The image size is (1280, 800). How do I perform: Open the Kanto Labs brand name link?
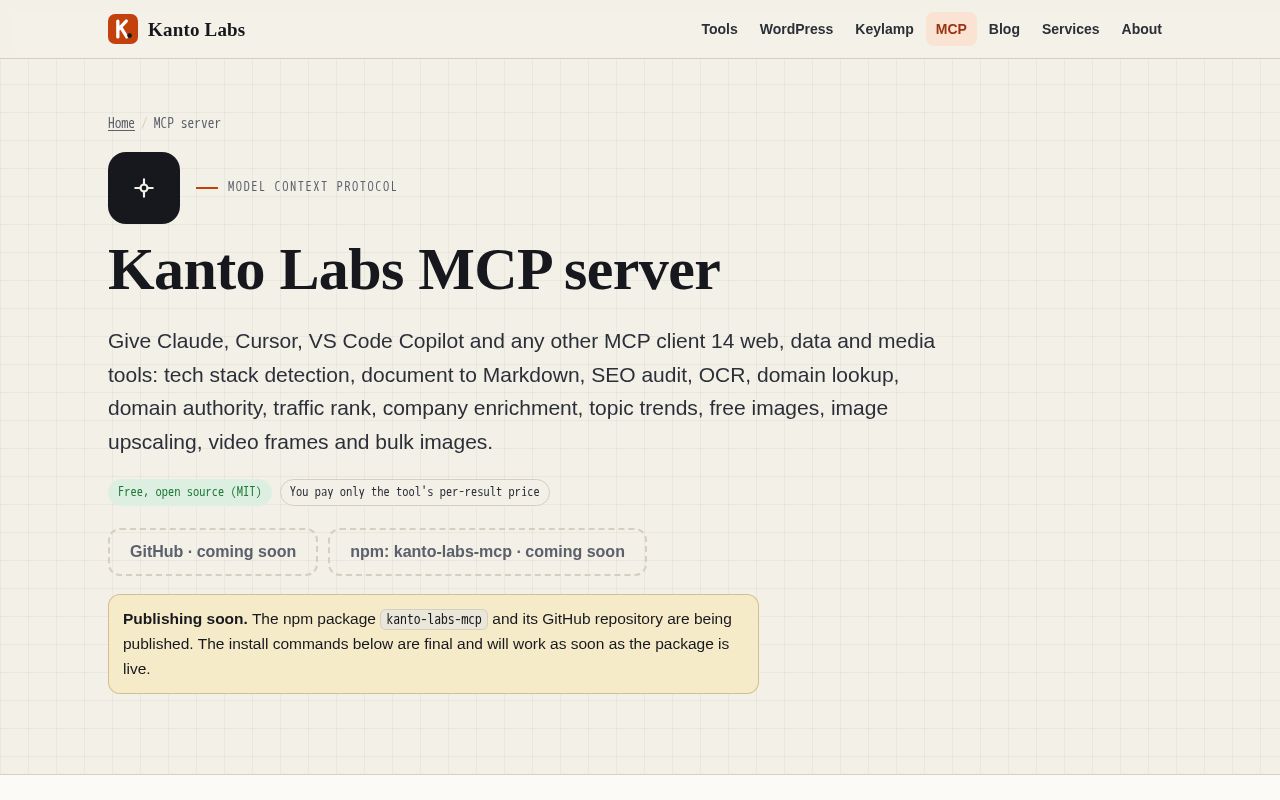(196, 29)
